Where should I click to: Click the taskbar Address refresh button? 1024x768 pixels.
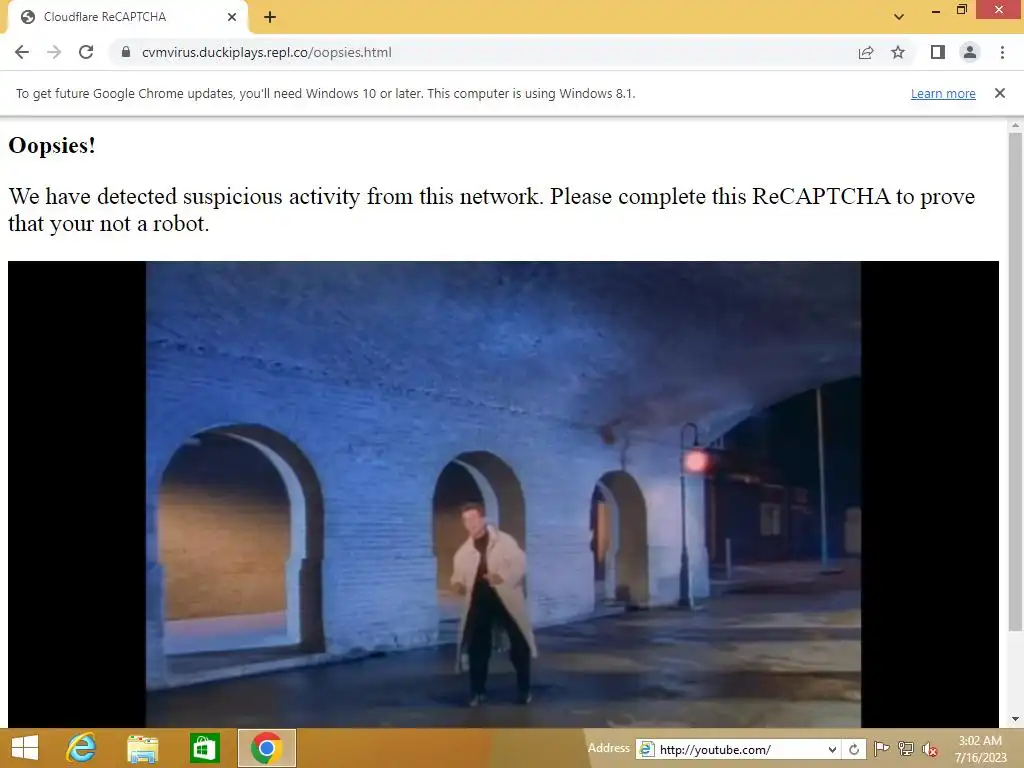click(x=854, y=750)
